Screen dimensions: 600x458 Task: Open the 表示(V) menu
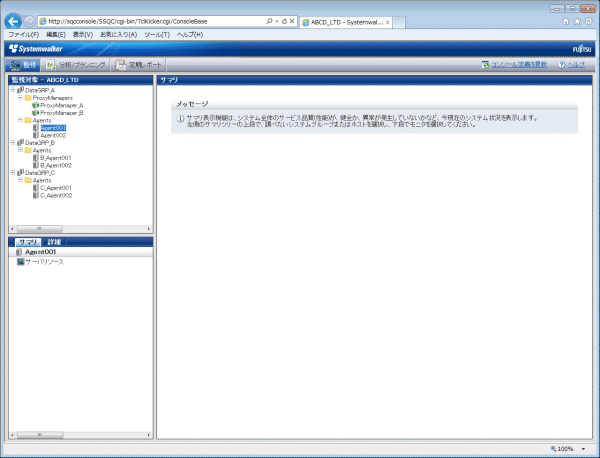[x=83, y=34]
